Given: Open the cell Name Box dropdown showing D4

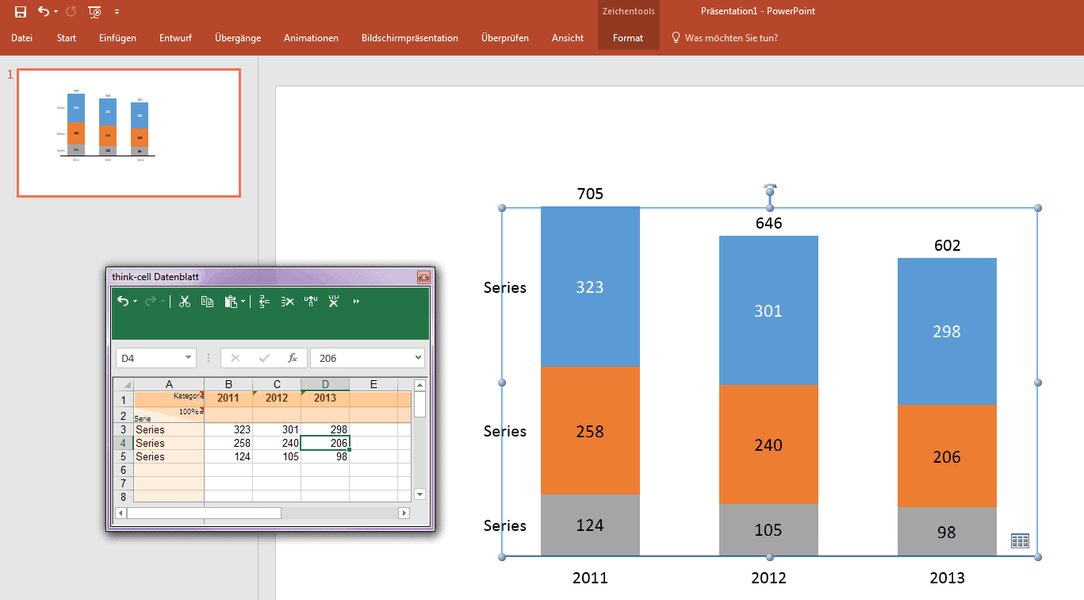Looking at the screenshot, I should [188, 357].
